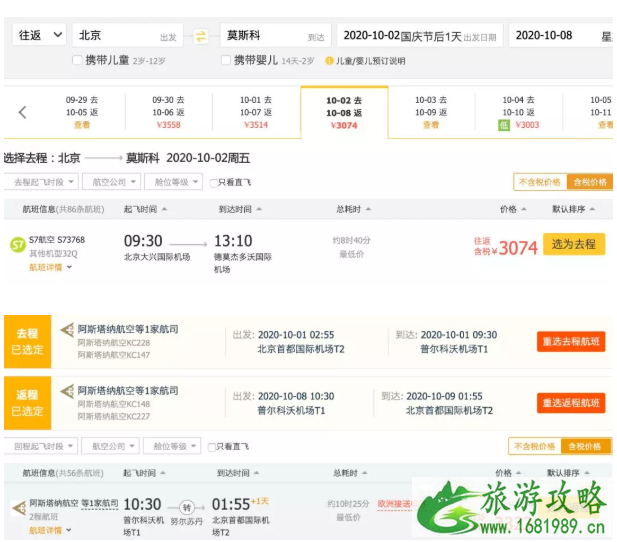Select the 10-02 去 10-08 返 date tab
Image resolution: width=617 pixels, height=542 pixels.
(344, 113)
